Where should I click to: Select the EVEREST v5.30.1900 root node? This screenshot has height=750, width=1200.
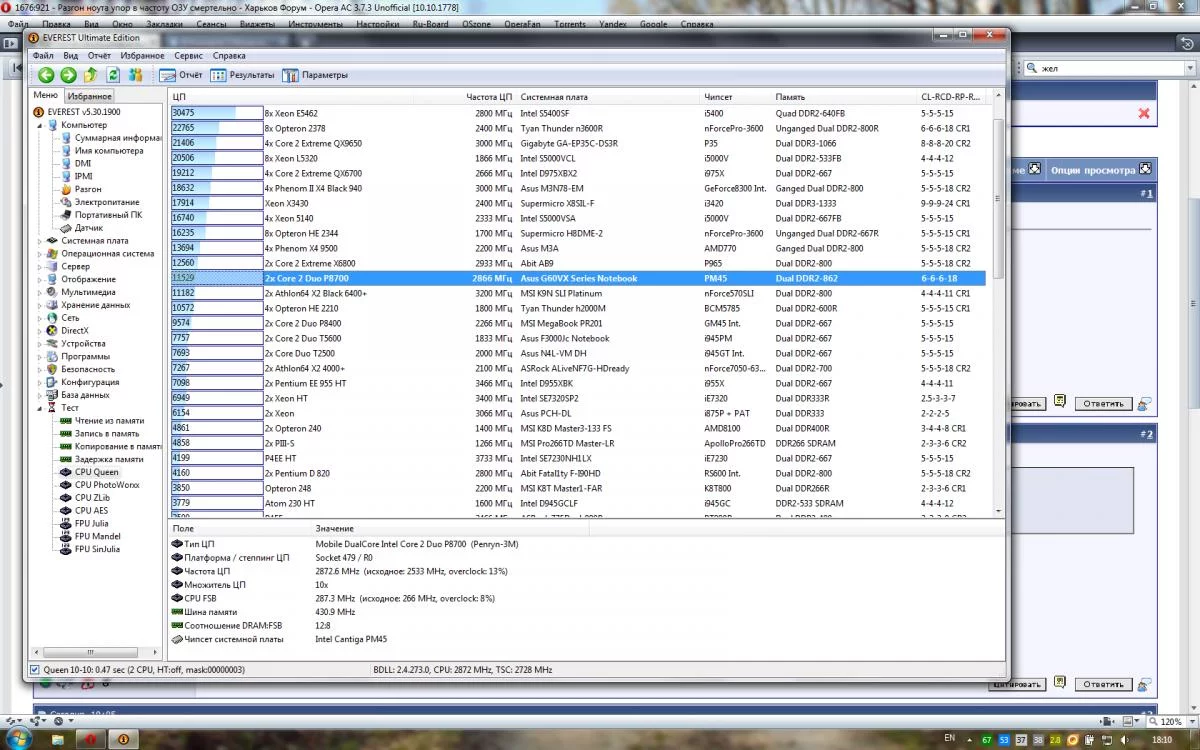77,112
